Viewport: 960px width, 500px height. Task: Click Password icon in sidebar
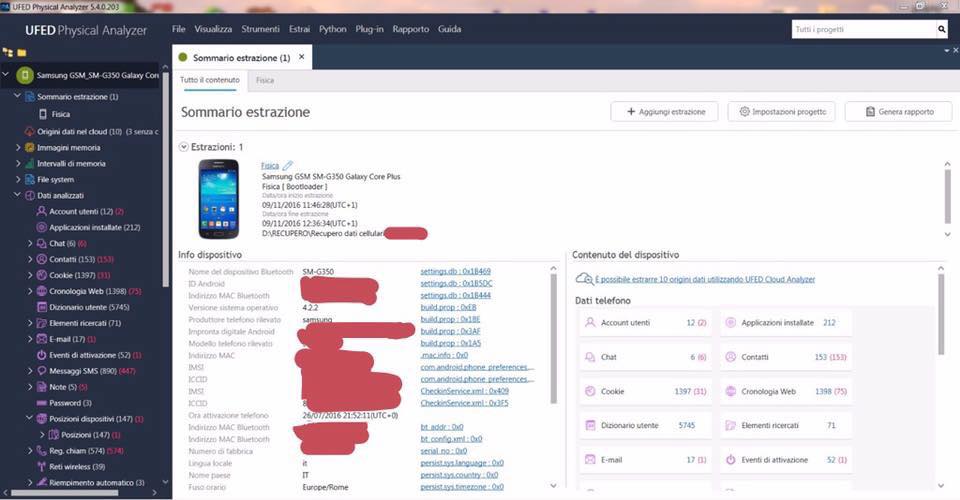pos(42,403)
